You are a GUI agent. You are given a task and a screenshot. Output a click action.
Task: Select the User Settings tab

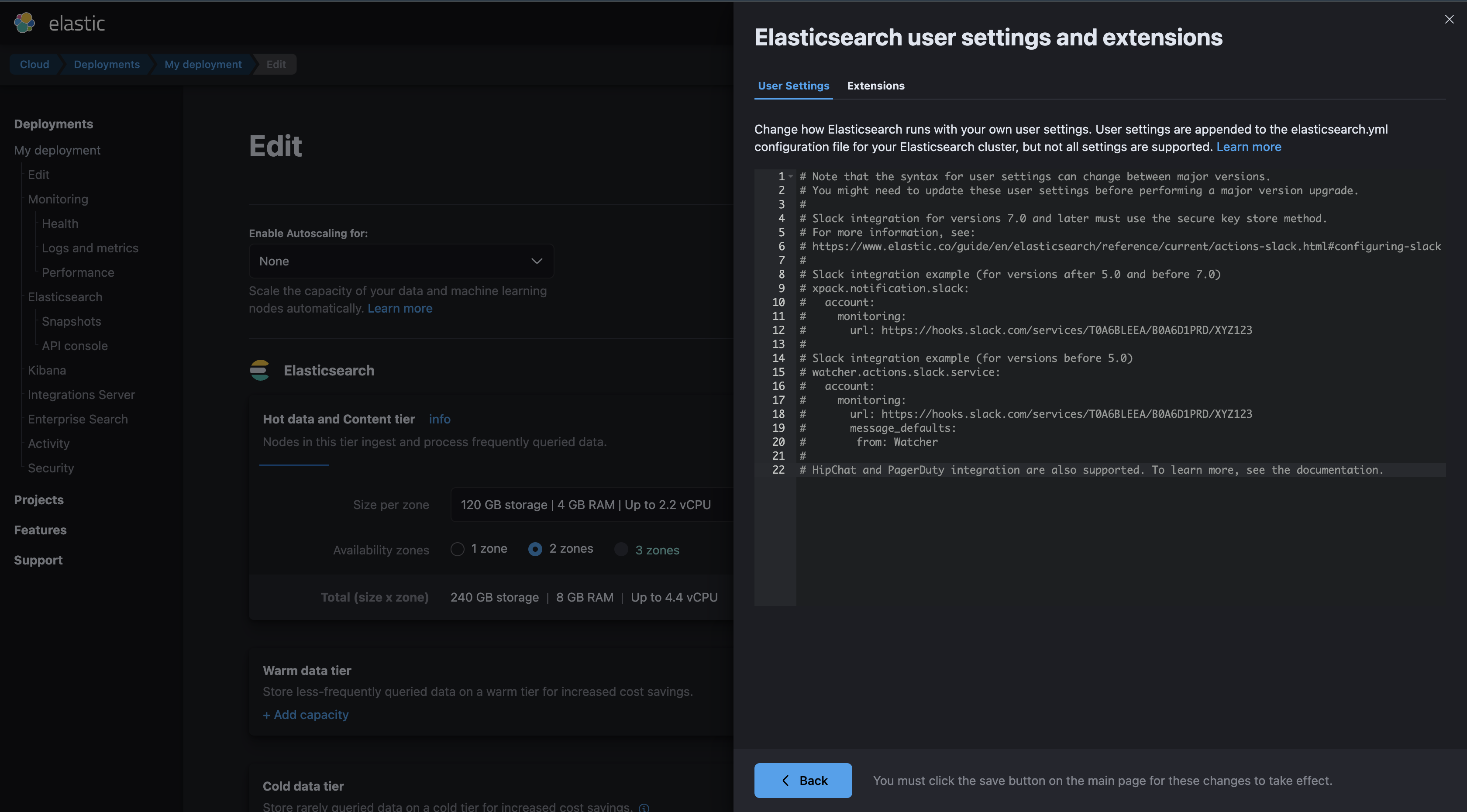point(793,86)
